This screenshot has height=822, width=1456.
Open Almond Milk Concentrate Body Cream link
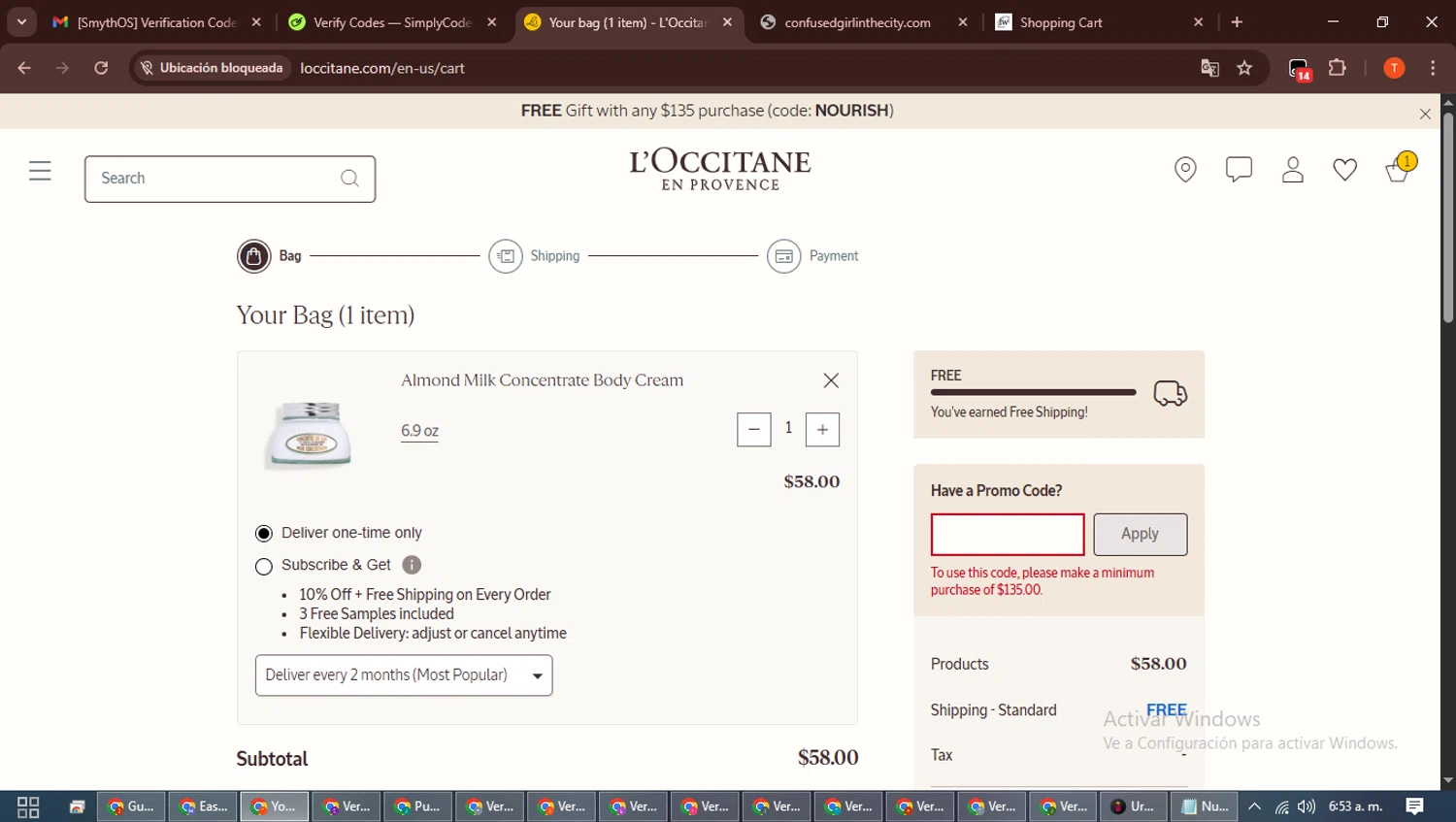coord(542,380)
